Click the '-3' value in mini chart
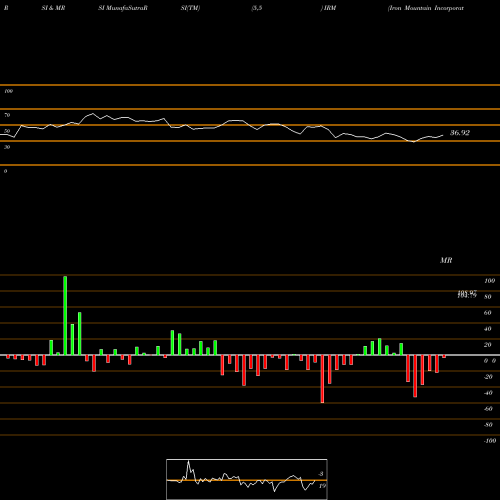The height and width of the screenshot is (500, 500). [x=321, y=474]
